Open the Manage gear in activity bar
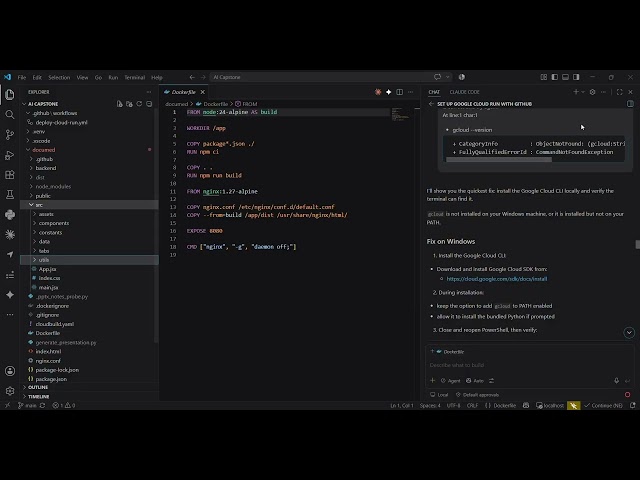640x480 pixels. 10,391
